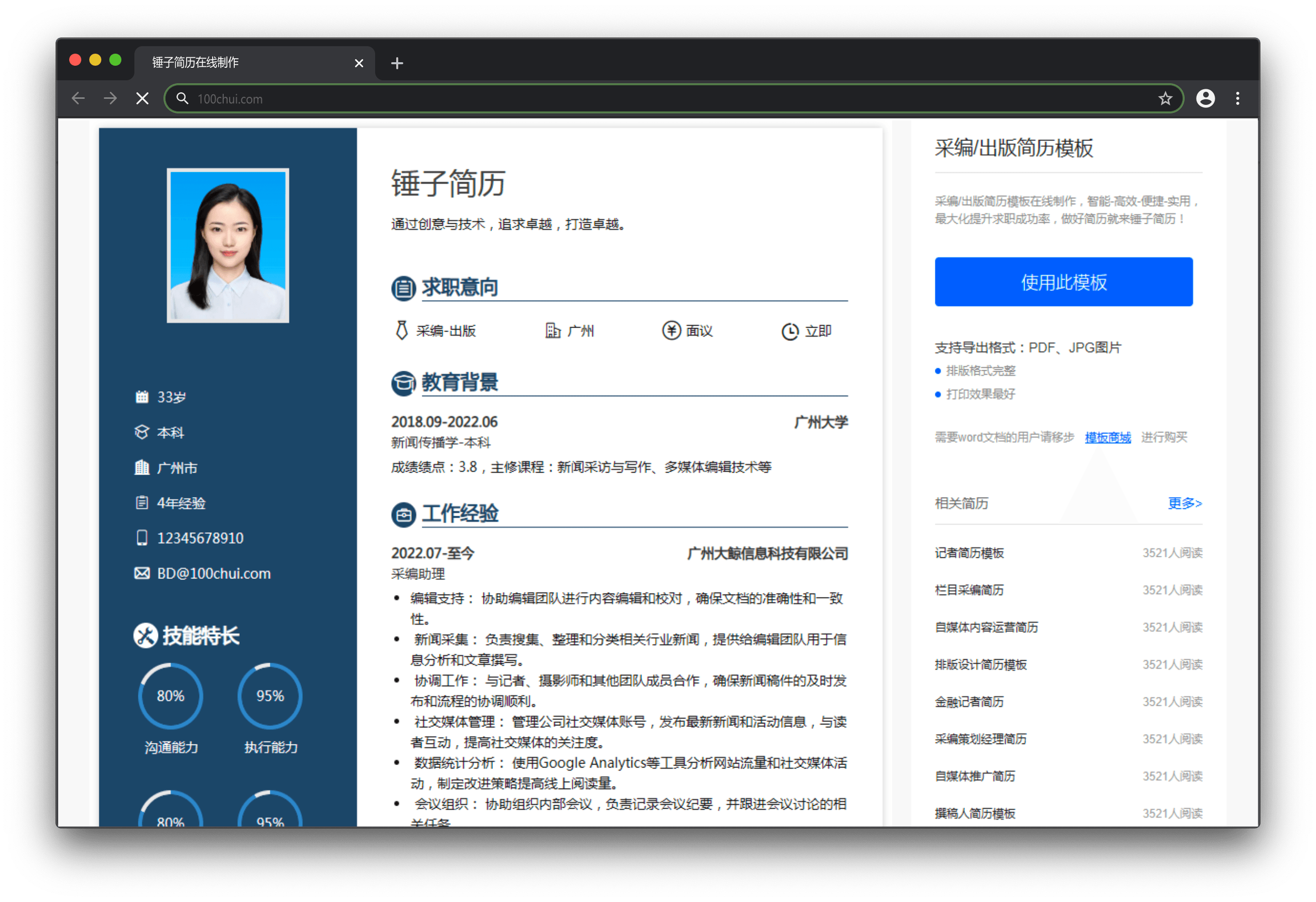Stop page loading with the X button
This screenshot has height=902, width=1316.
coord(142,99)
